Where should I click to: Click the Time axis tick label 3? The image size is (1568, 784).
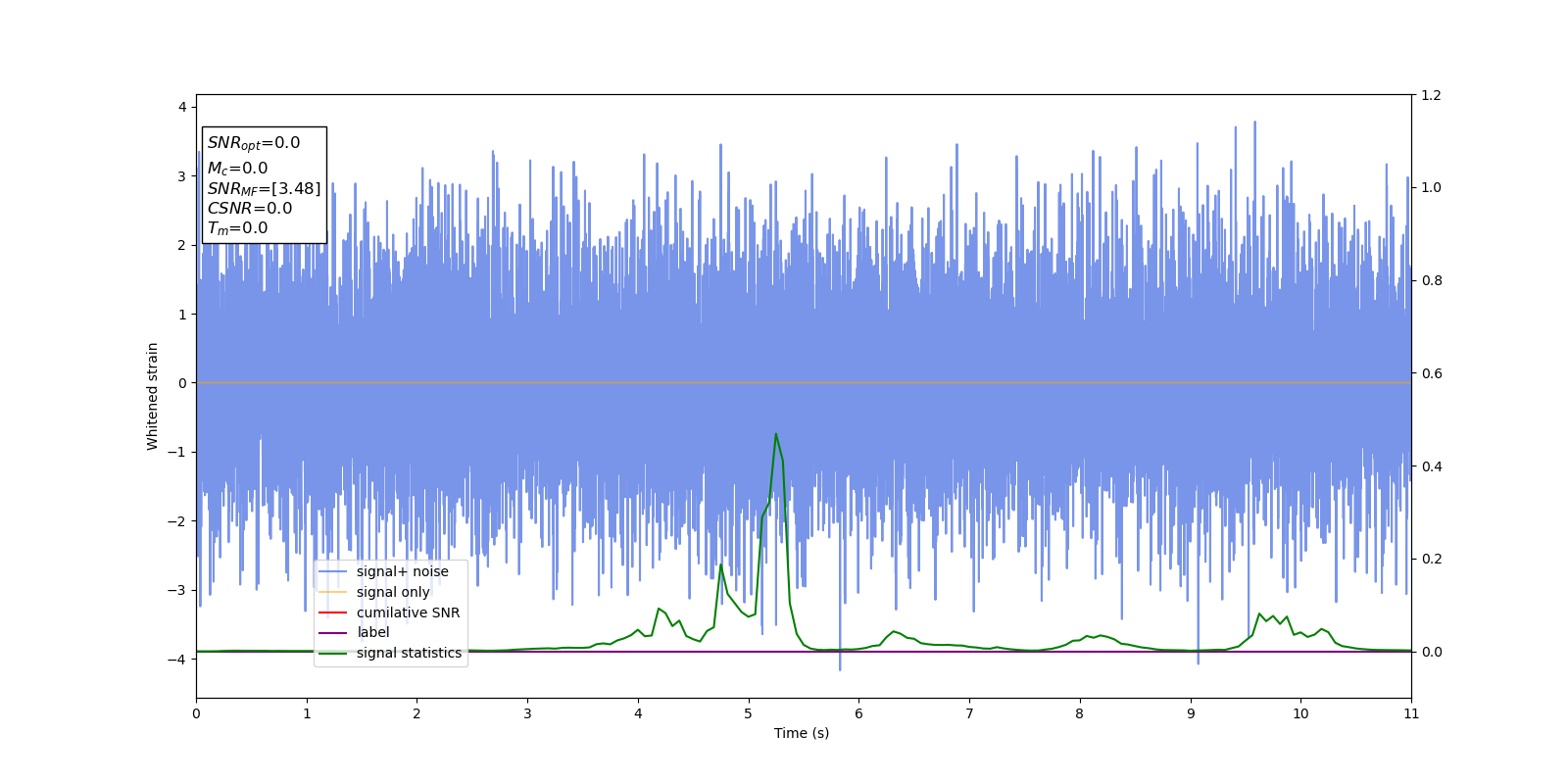527,713
